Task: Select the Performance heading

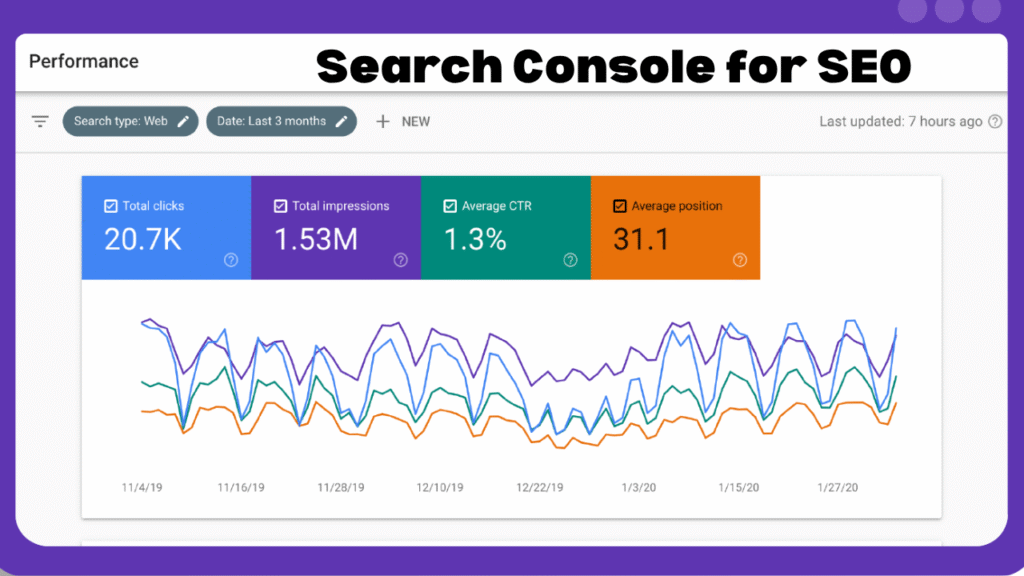Action: (84, 62)
